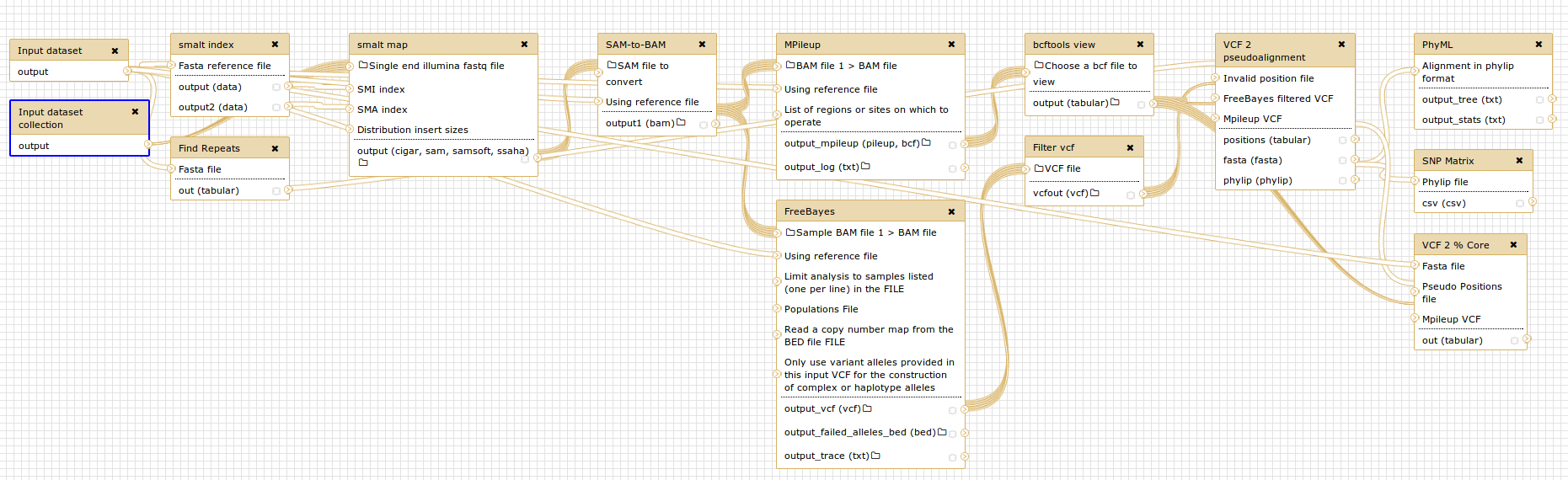1568x480 pixels.
Task: Toggle MPileup output_log (txt) workflow output checkbox
Action: [953, 168]
